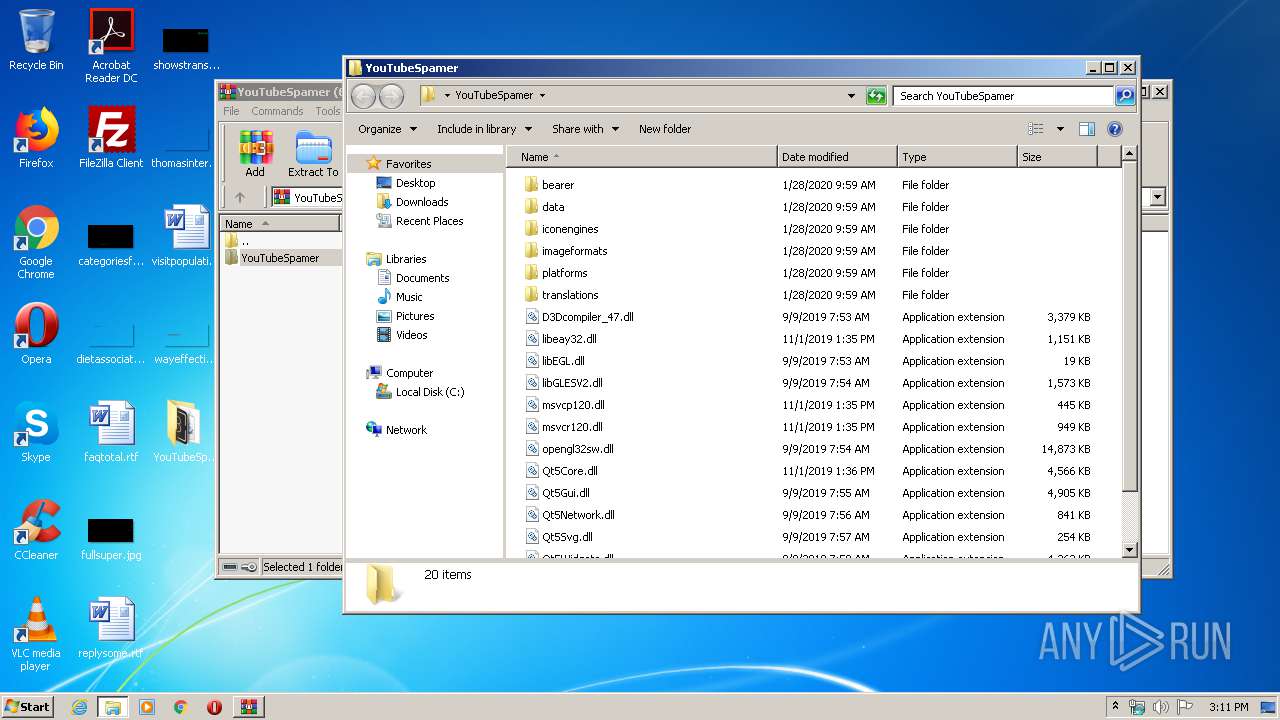This screenshot has height=720, width=1280.
Task: Open Include in library dropdown
Action: [x=484, y=129]
